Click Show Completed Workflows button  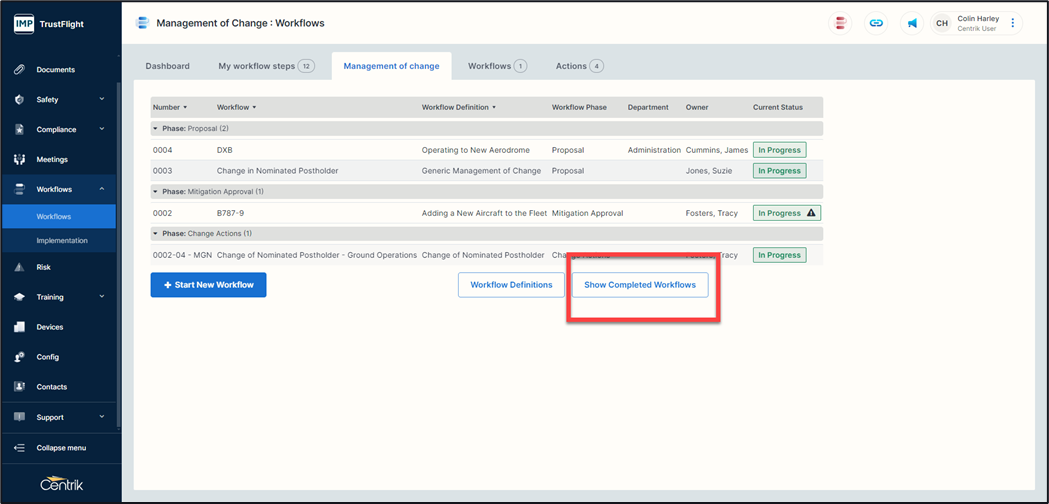(639, 285)
